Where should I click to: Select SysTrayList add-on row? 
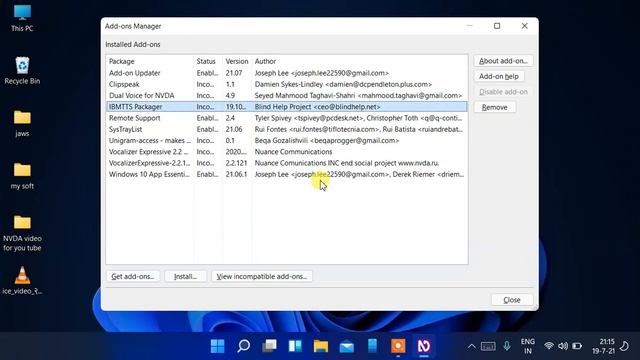pos(287,129)
